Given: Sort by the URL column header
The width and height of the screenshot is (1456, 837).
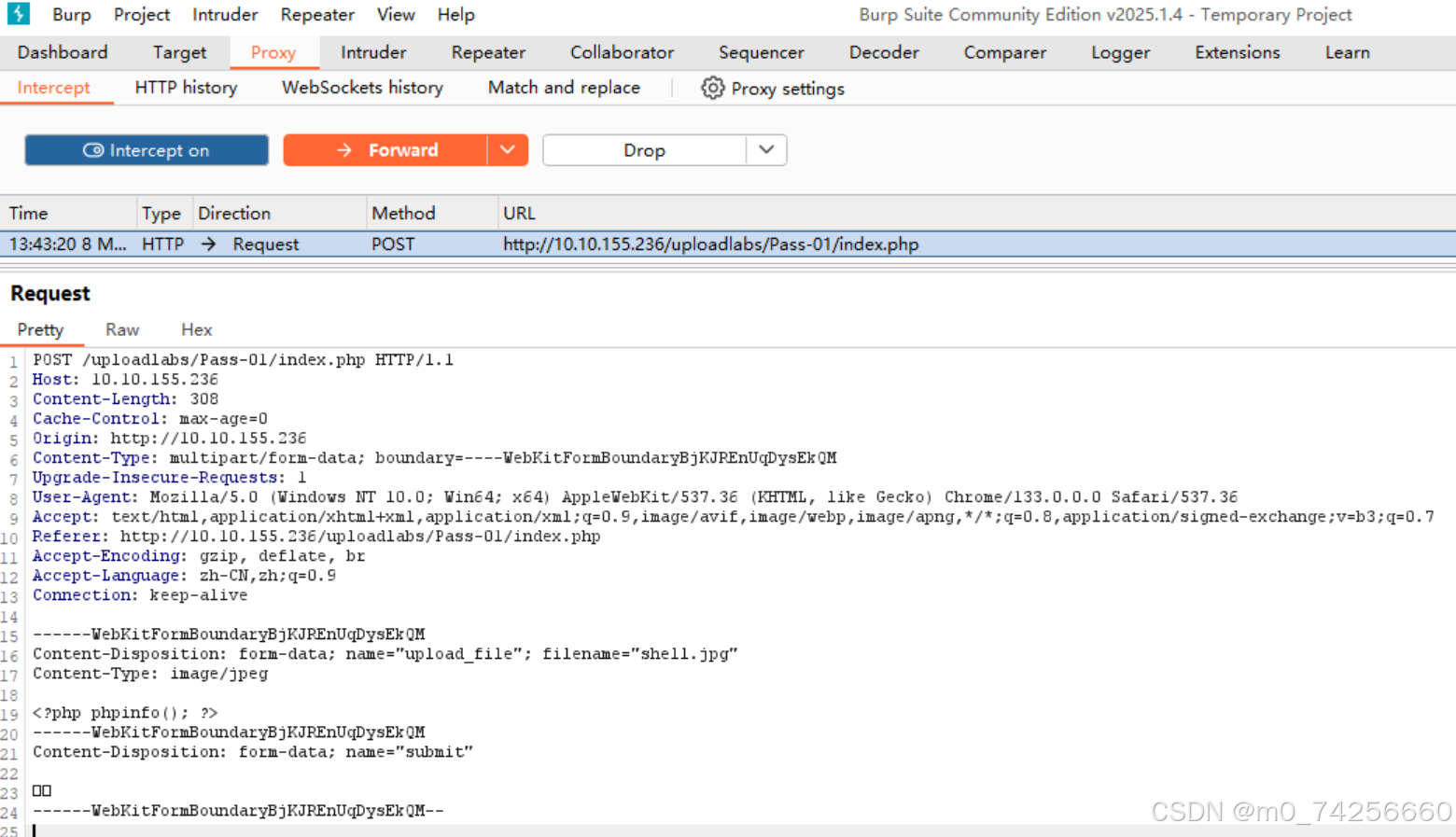Looking at the screenshot, I should click(976, 213).
